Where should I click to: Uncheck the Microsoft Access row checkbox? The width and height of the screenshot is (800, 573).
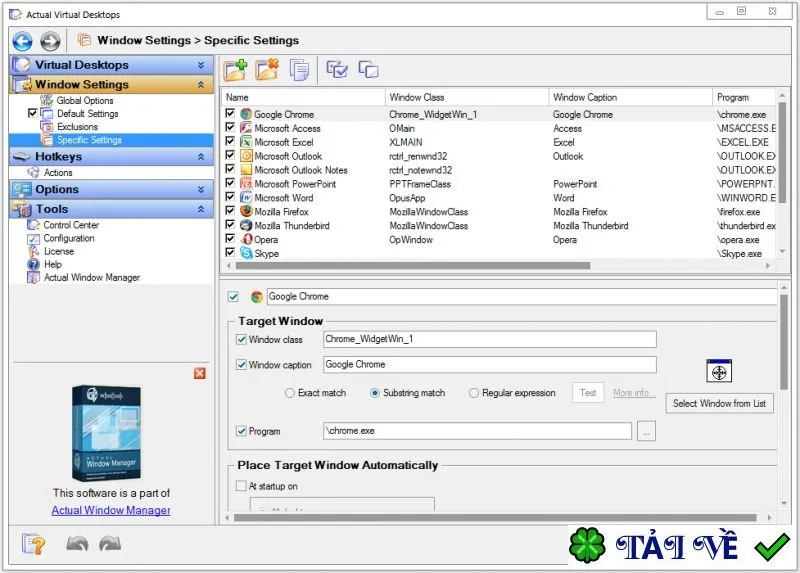coord(230,127)
